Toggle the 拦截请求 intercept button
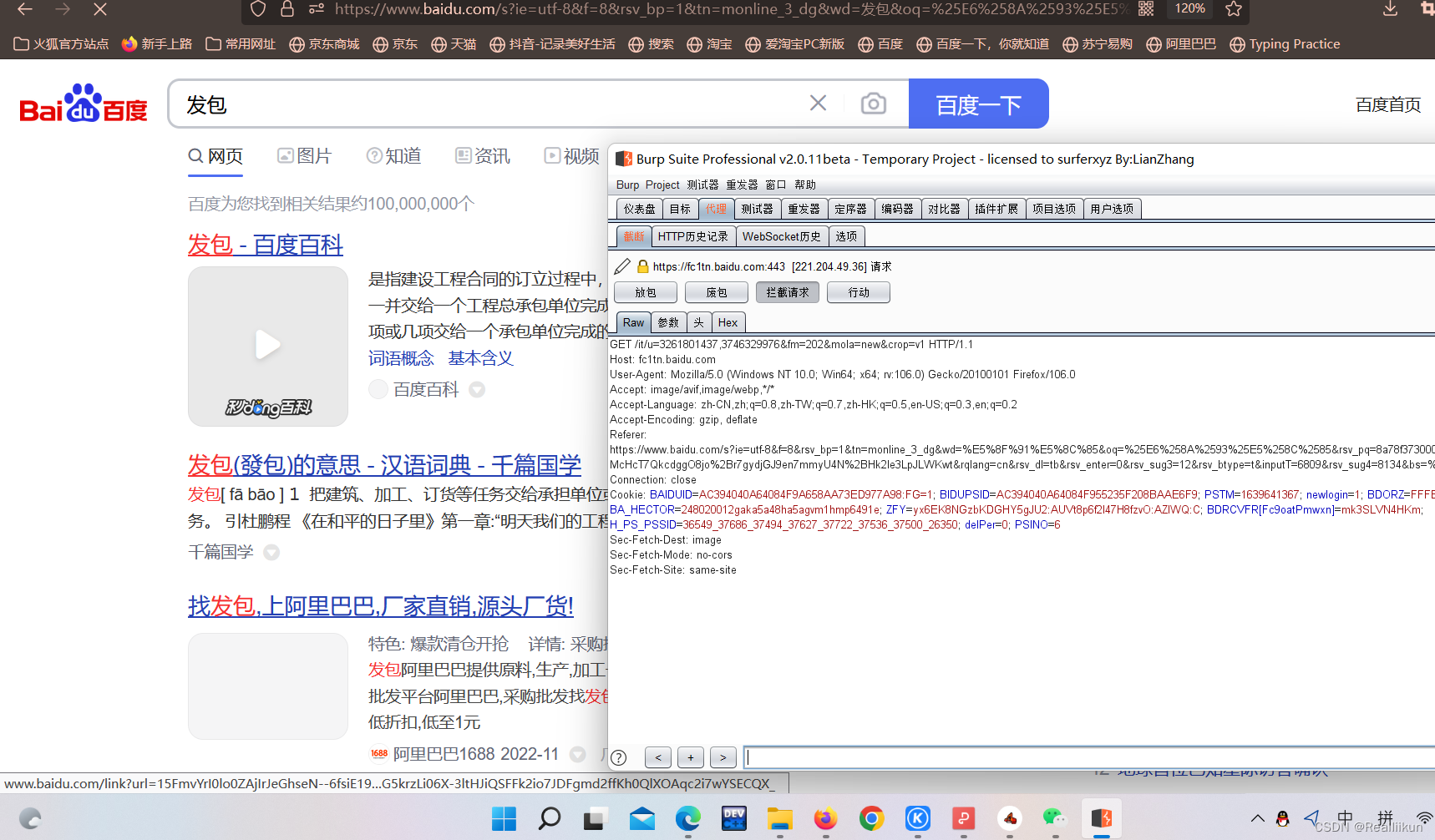This screenshot has width=1435, height=840. pos(787,292)
